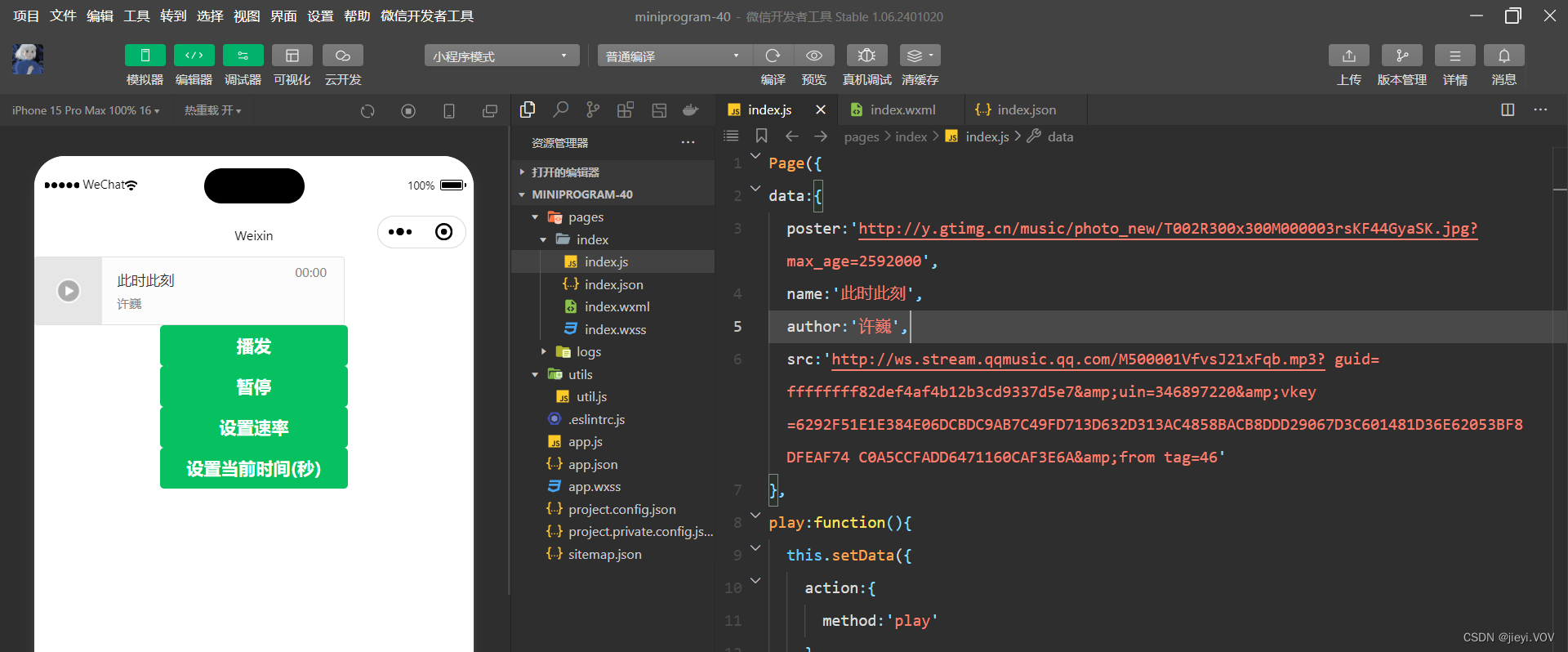Navigate forward with the right arrow

(x=821, y=136)
